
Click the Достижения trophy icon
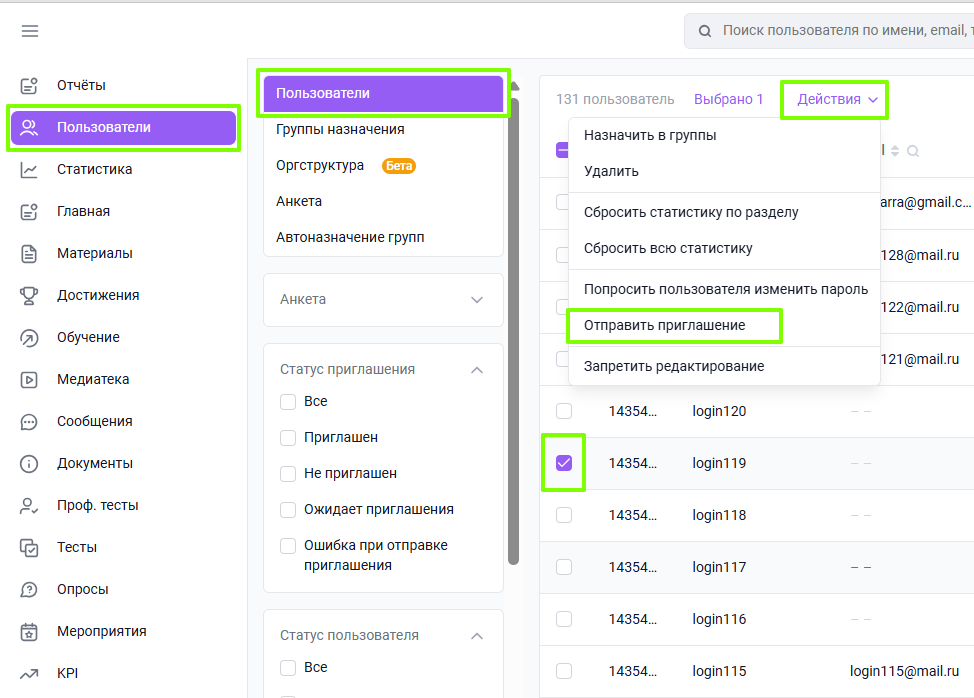pos(29,296)
